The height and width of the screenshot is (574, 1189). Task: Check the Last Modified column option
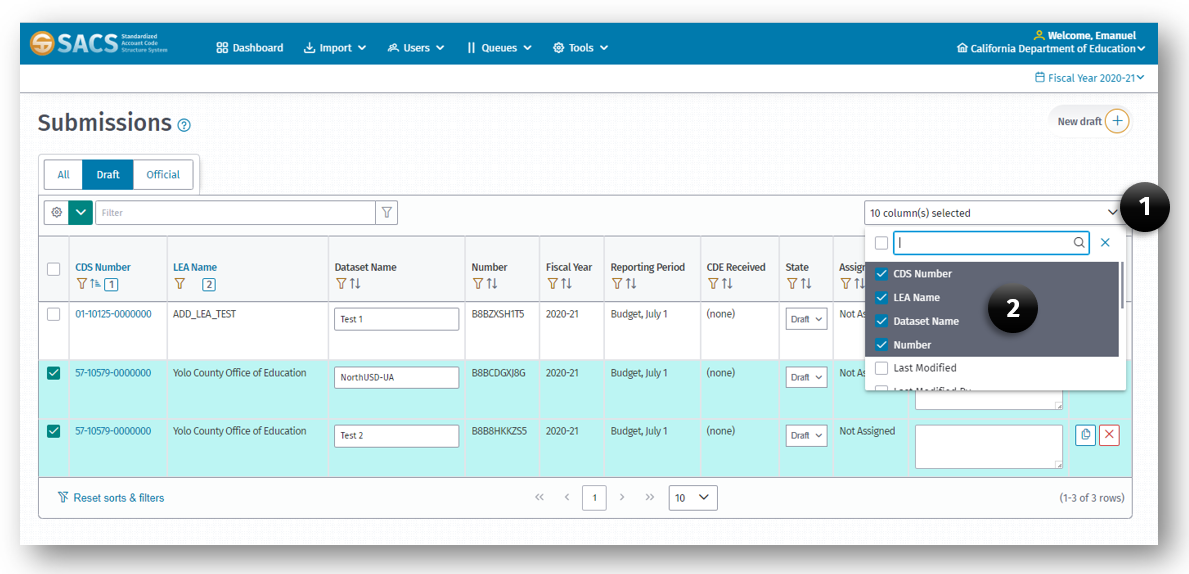881,368
